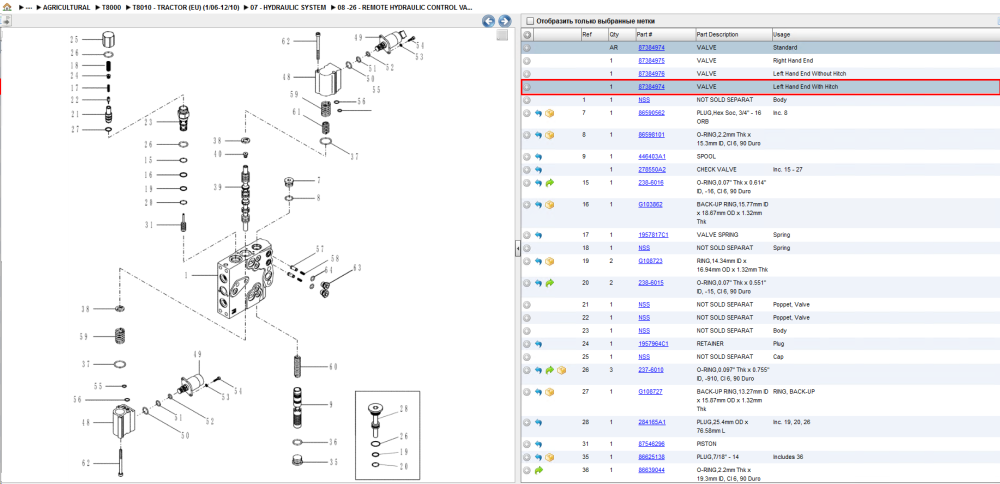Open part number 238-6016 link

coord(651,183)
